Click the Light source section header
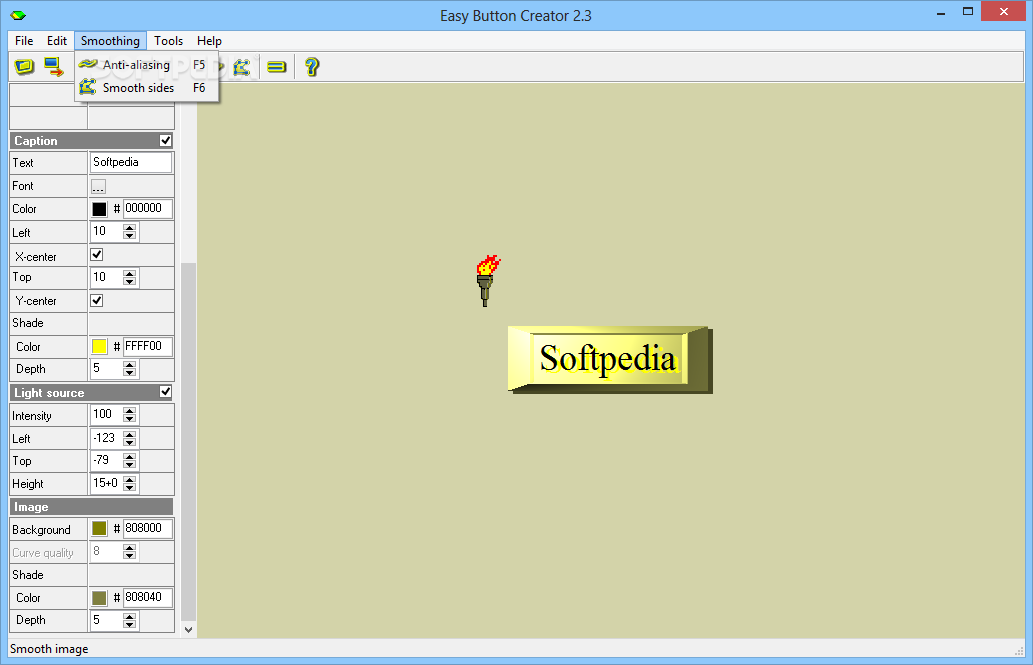Viewport: 1033px width, 665px height. point(92,392)
